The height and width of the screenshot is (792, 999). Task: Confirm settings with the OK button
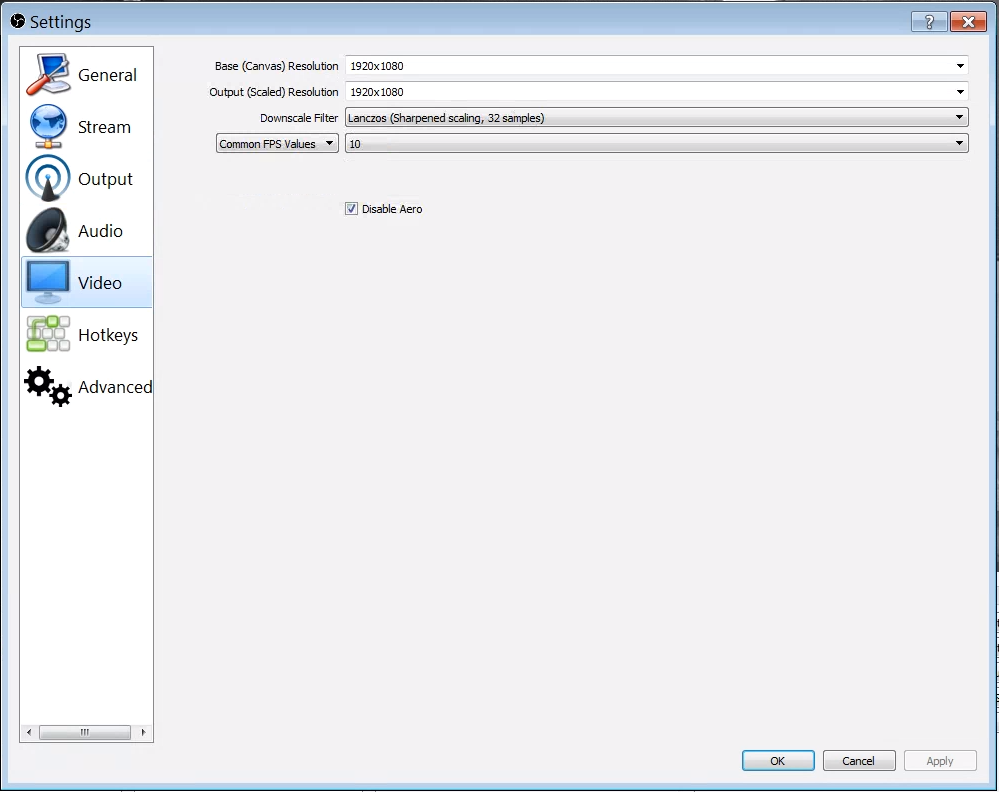[x=778, y=760]
